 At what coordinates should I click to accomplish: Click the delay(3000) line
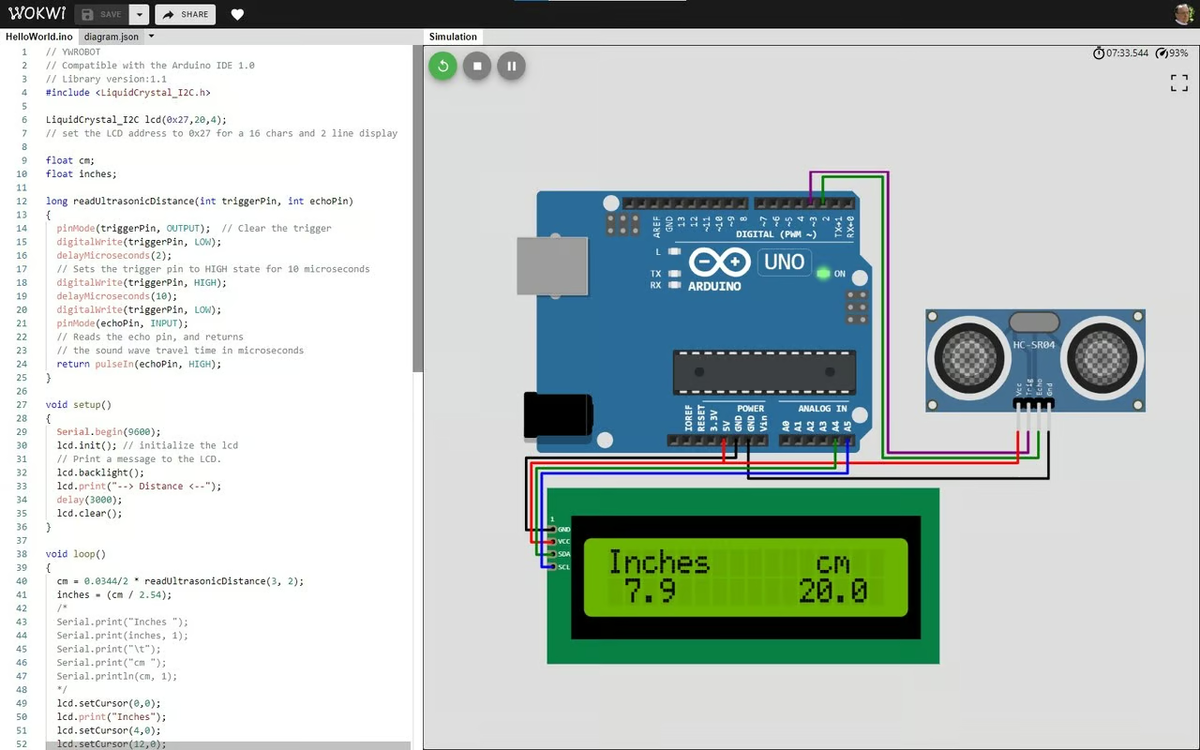coord(89,500)
